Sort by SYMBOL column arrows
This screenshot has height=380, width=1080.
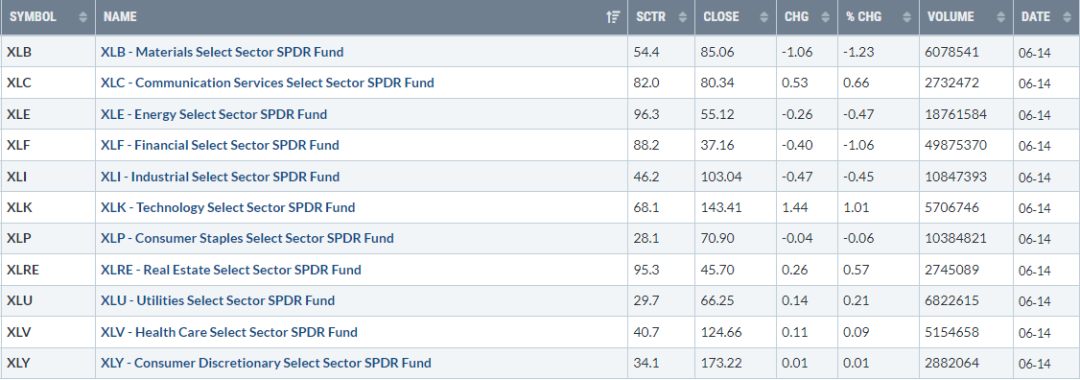[x=83, y=17]
